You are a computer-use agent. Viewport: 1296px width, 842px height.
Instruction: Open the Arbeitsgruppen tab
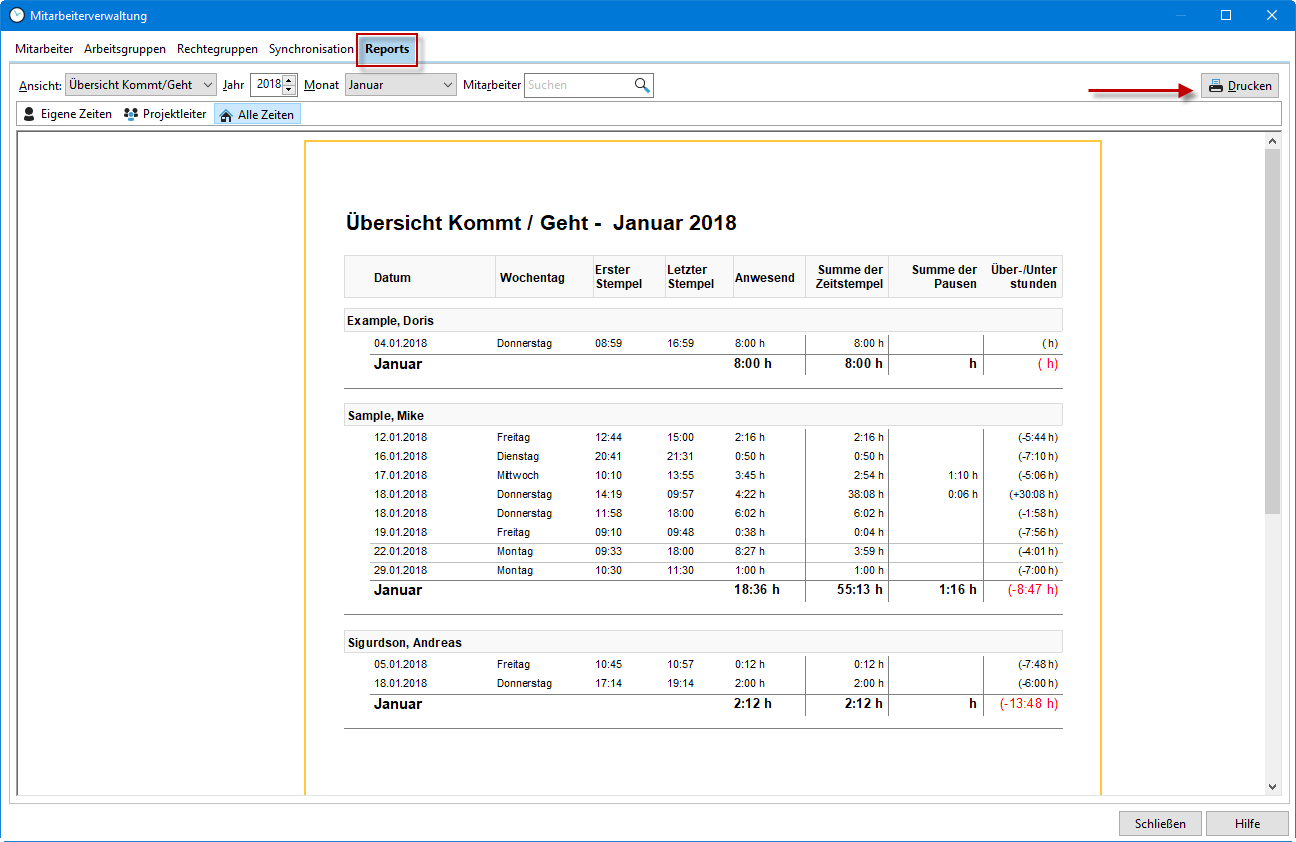(125, 49)
